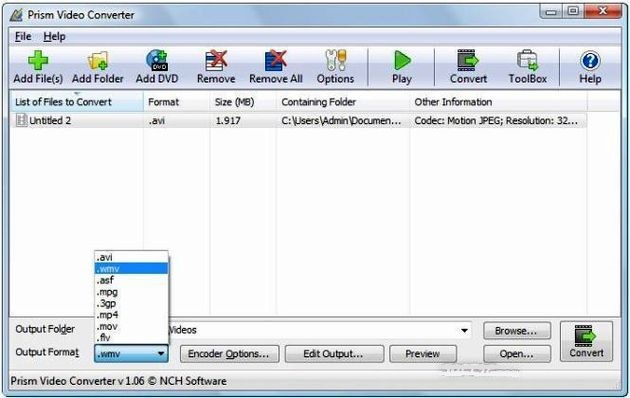Choose .flv from the format list
This screenshot has width=630, height=398.
(131, 338)
